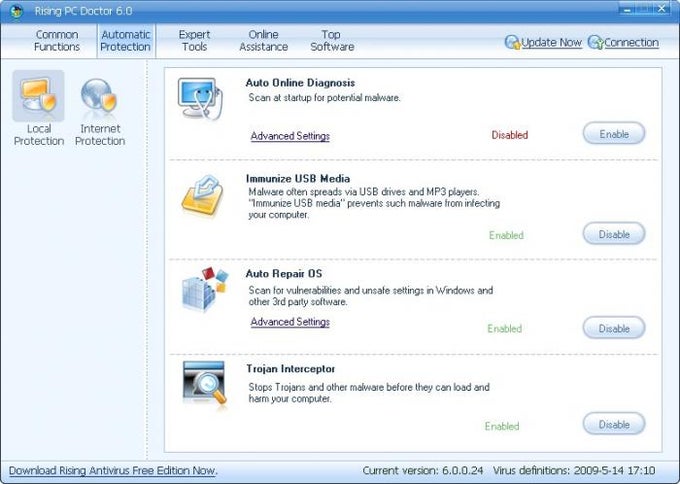Click the Immunize USB Media heading
The height and width of the screenshot is (484, 680).
click(298, 178)
